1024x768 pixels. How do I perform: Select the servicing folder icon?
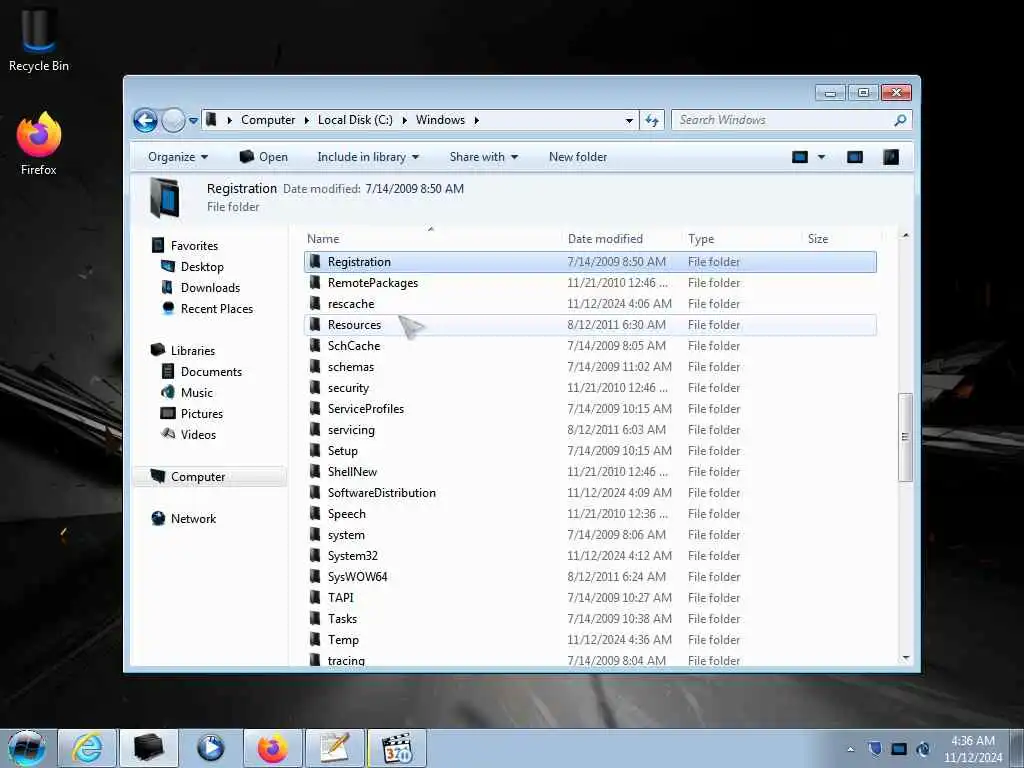(315, 430)
